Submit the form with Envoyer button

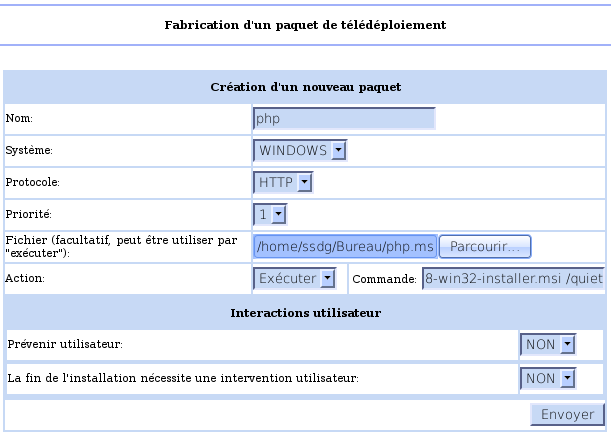tap(567, 414)
